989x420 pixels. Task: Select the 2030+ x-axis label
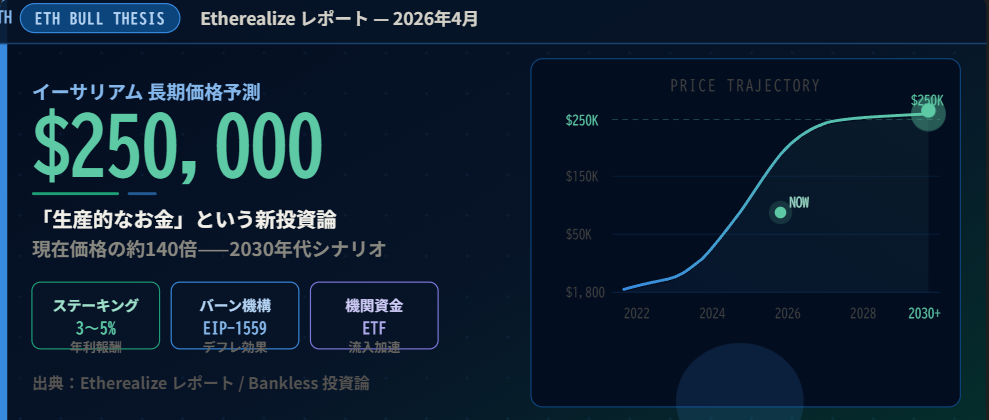[924, 314]
